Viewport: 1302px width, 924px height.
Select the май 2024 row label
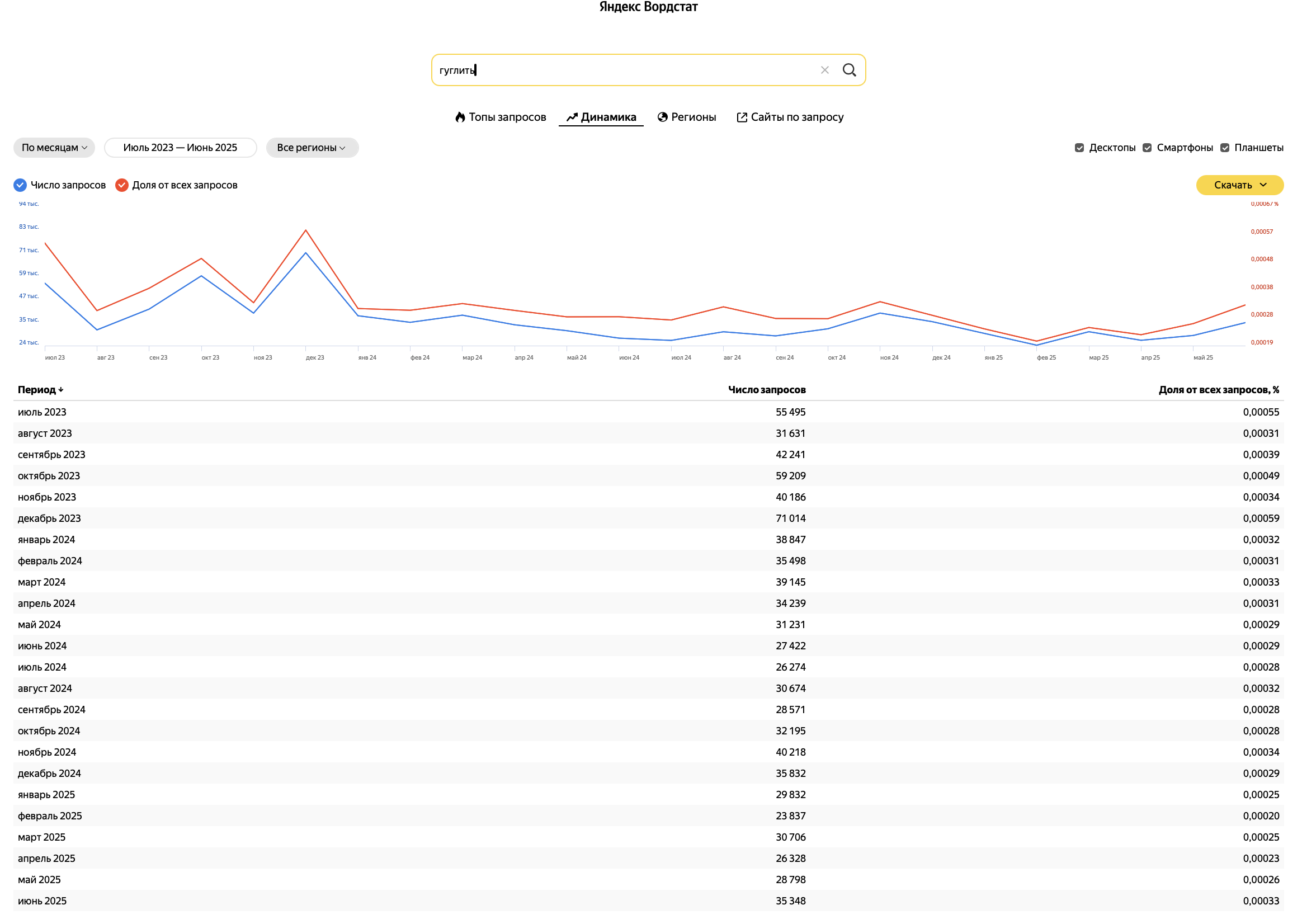pos(39,626)
